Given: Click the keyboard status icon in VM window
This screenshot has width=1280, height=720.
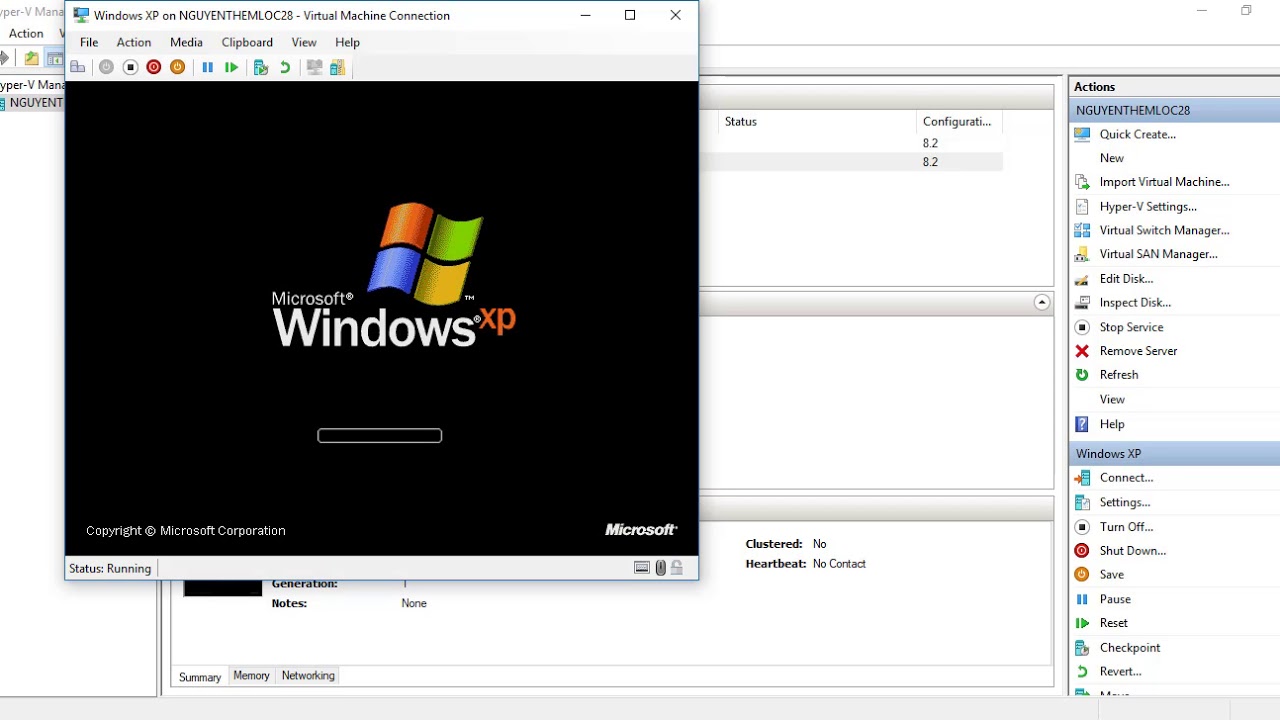Looking at the screenshot, I should (x=642, y=568).
